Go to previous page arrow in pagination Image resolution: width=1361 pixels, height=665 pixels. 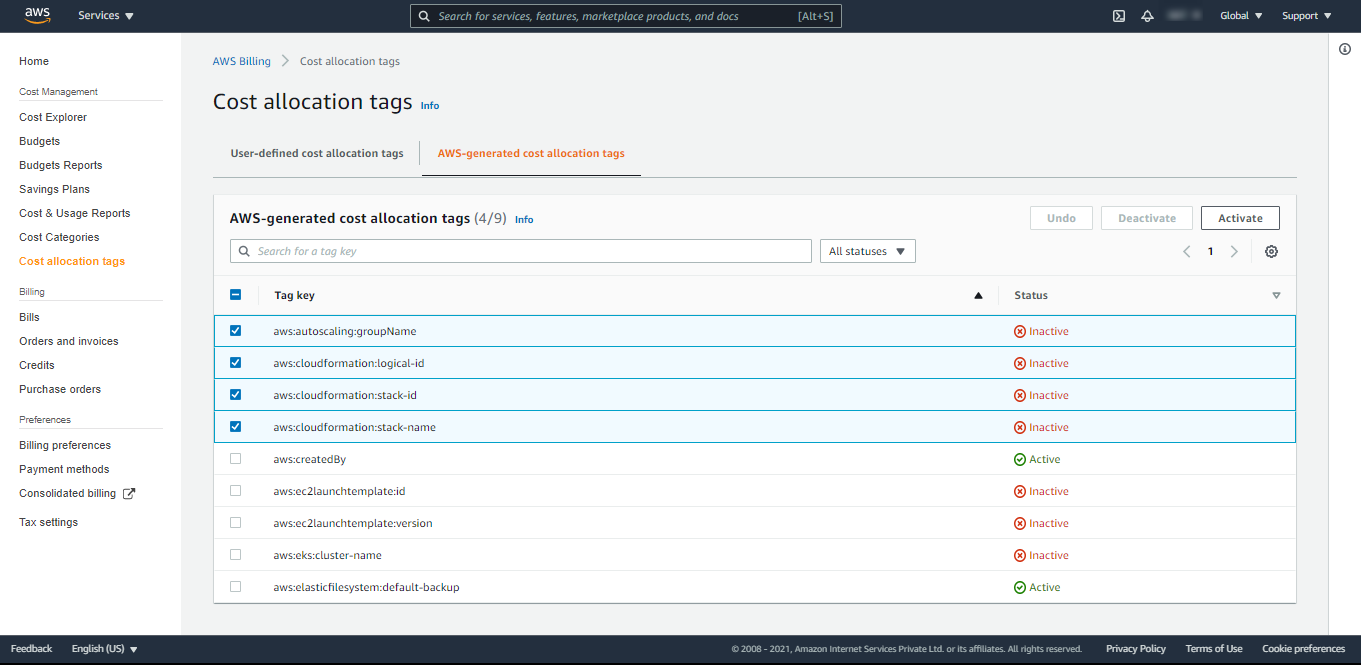tap(1187, 252)
